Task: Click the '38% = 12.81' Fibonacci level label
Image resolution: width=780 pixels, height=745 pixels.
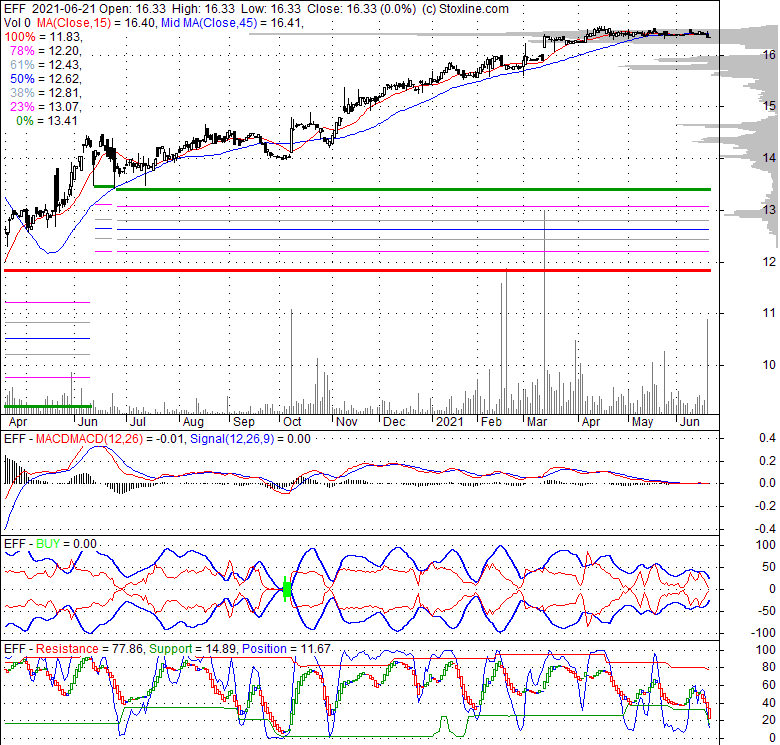Action: (45, 93)
